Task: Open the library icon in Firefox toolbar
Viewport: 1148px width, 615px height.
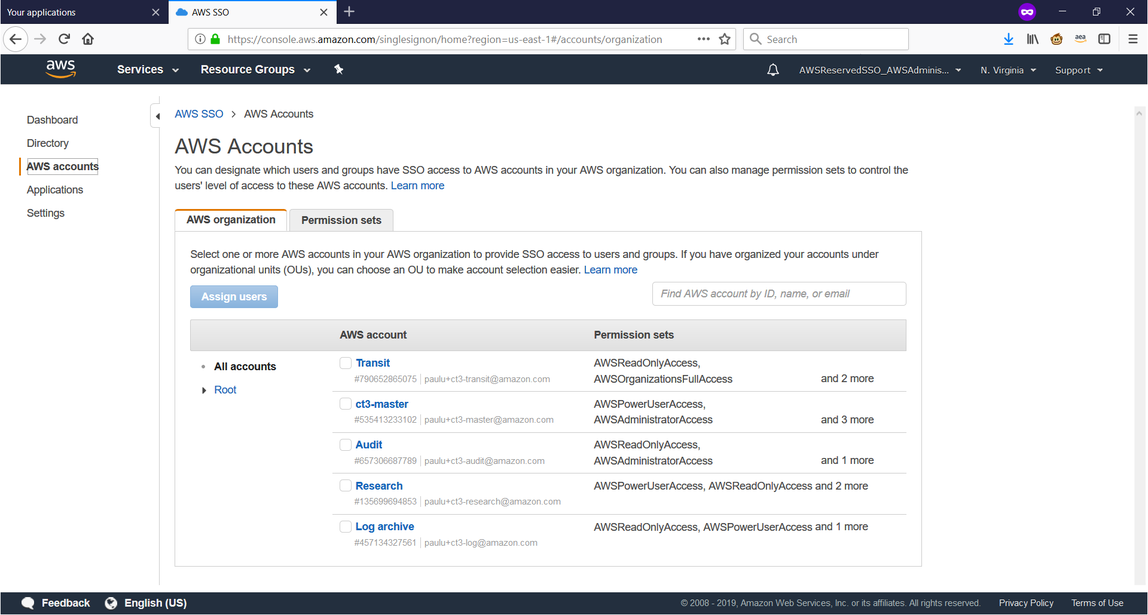Action: point(1032,40)
